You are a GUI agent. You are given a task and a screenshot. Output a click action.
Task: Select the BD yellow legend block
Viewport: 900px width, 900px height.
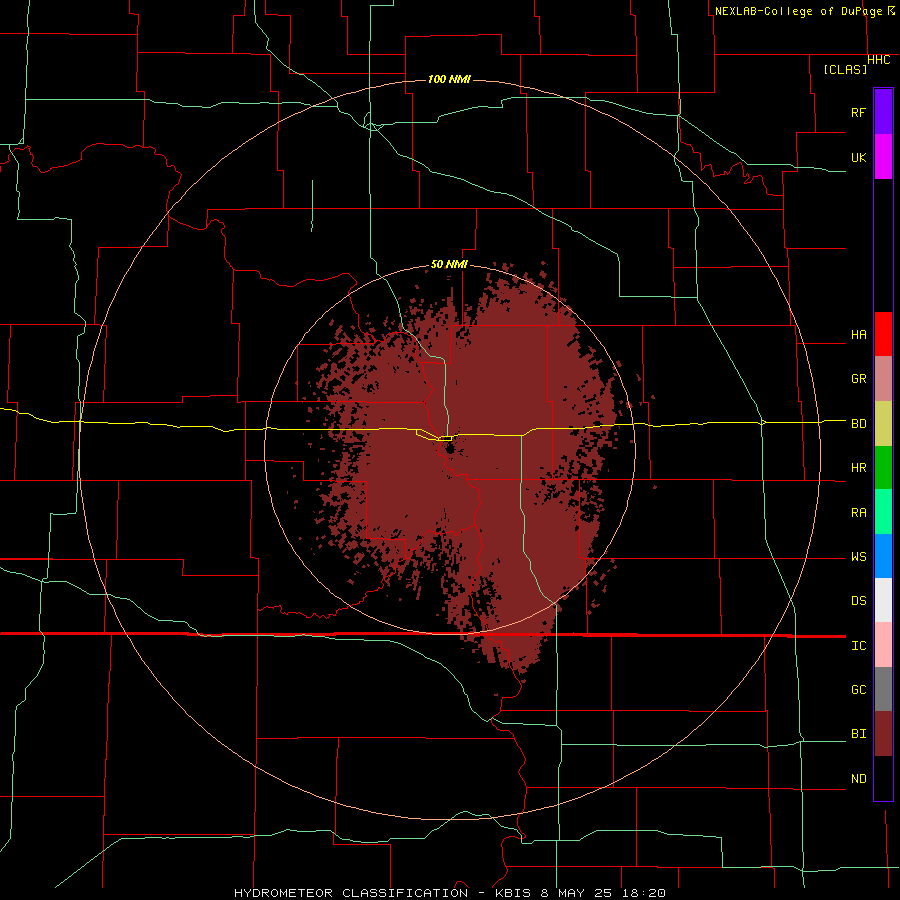pos(883,424)
